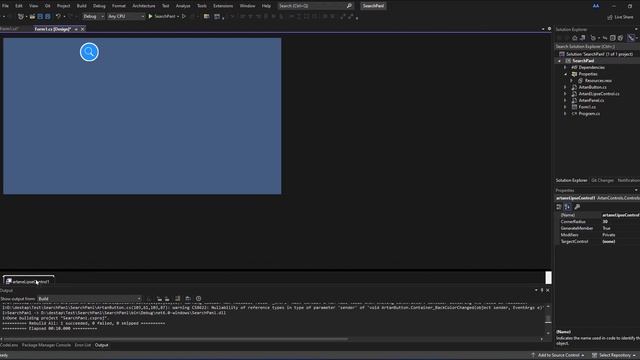
Task: Click the Search Solution Explorer field
Action: [597, 47]
